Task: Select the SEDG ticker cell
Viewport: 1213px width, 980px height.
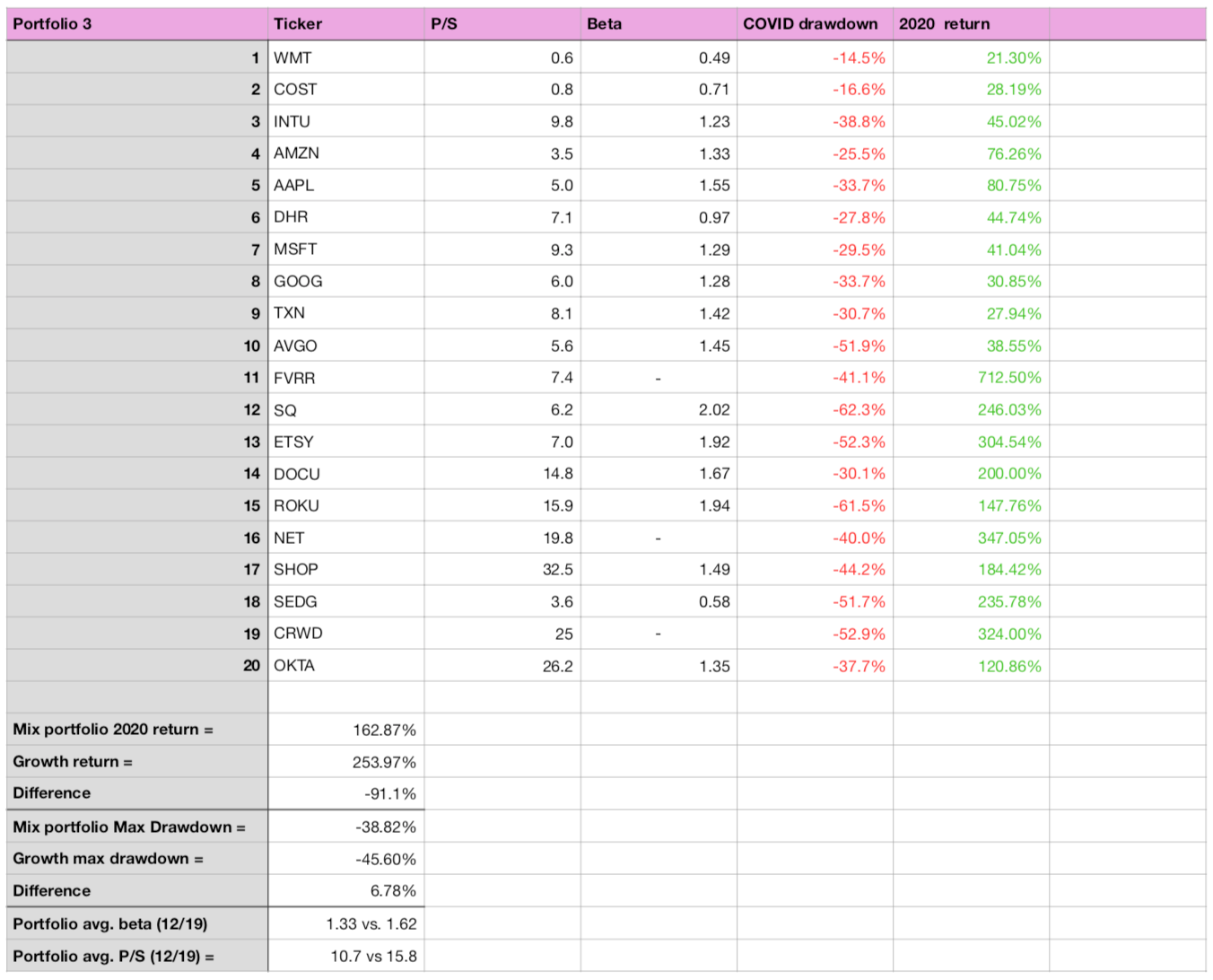Action: click(345, 601)
